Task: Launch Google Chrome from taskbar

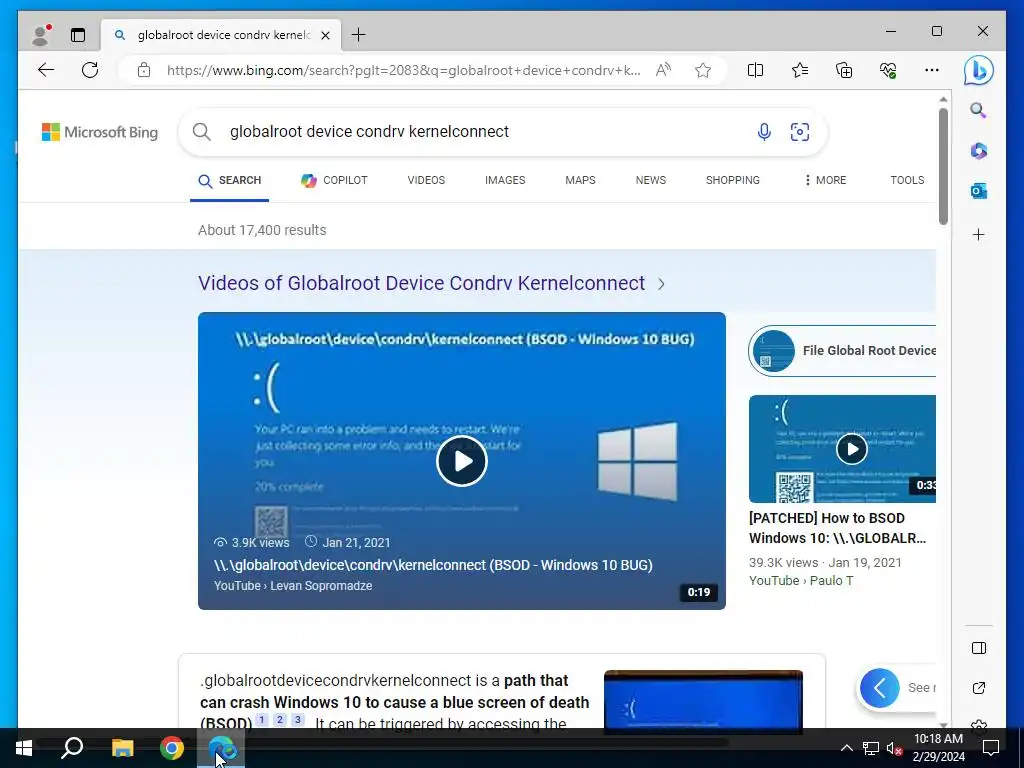Action: pos(172,748)
